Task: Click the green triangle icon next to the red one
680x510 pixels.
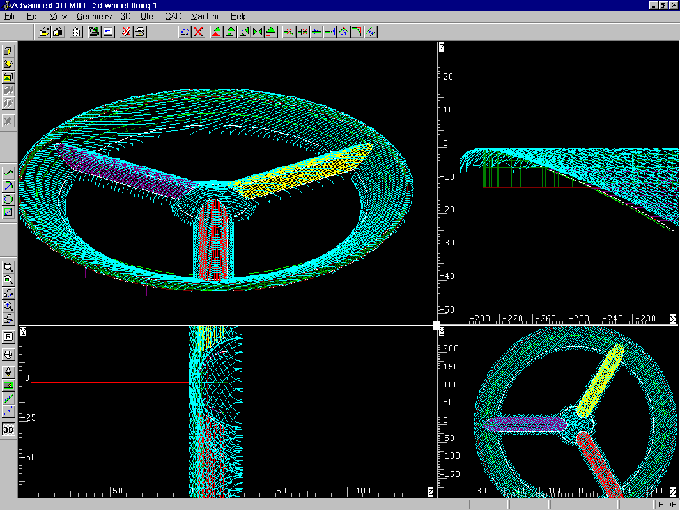Action: [230, 32]
